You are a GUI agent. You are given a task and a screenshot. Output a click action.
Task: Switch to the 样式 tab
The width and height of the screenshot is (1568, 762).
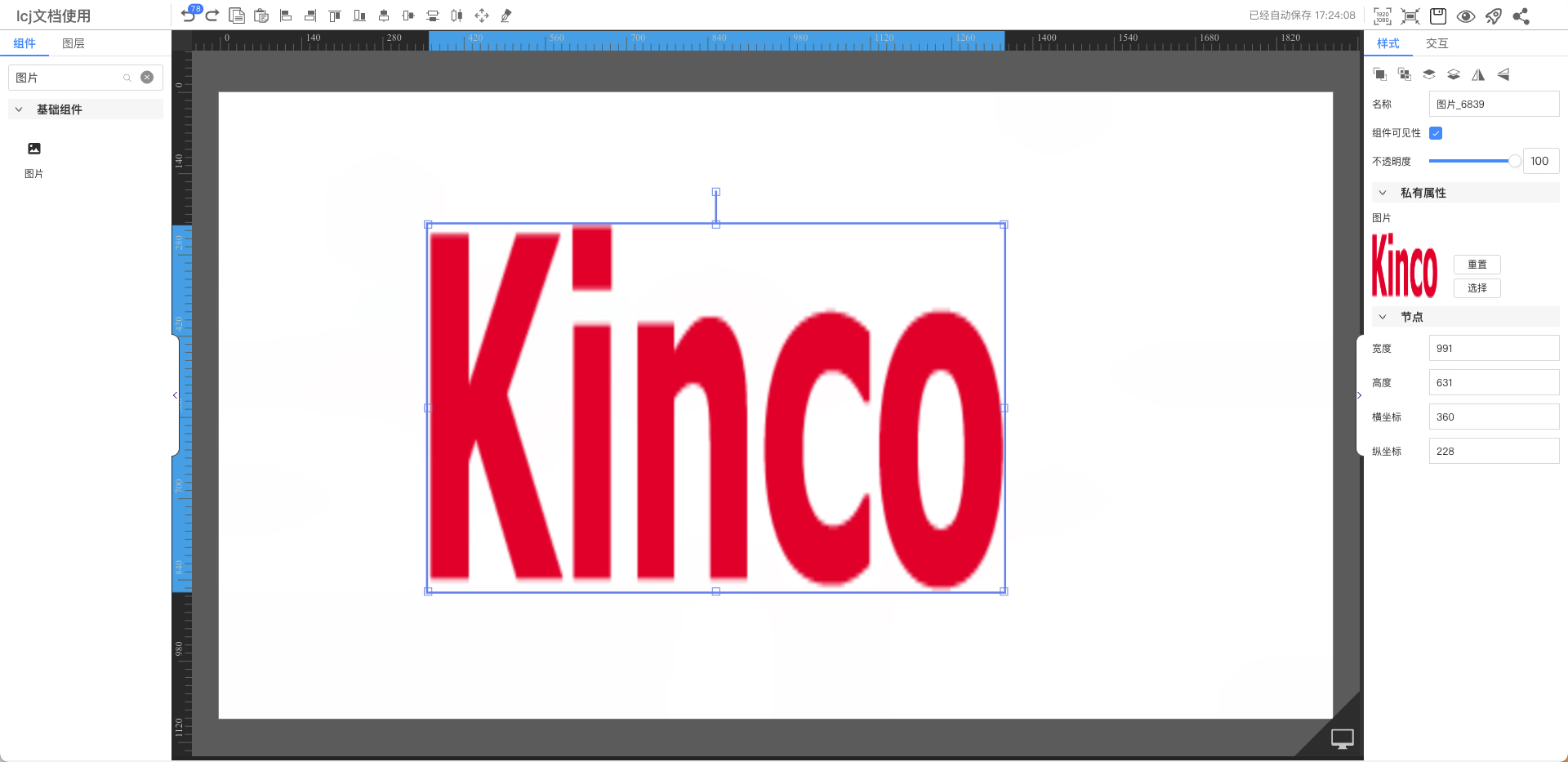point(1388,43)
